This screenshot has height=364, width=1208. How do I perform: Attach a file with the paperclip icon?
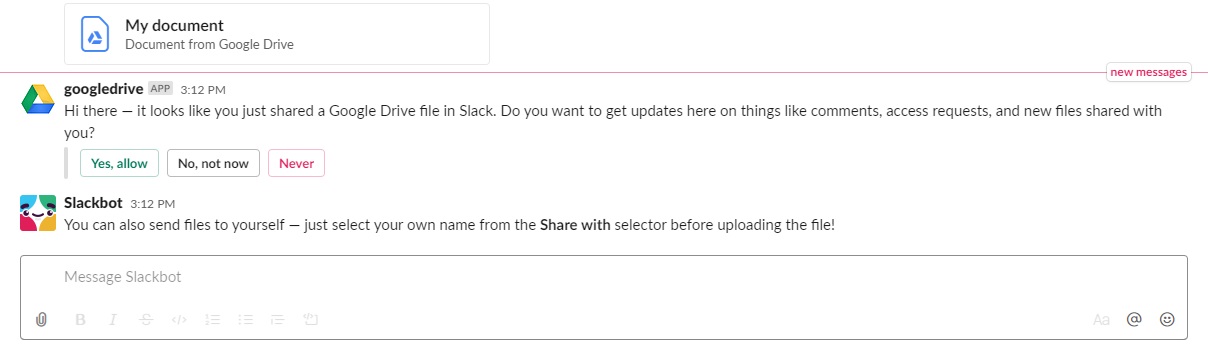(x=41, y=320)
